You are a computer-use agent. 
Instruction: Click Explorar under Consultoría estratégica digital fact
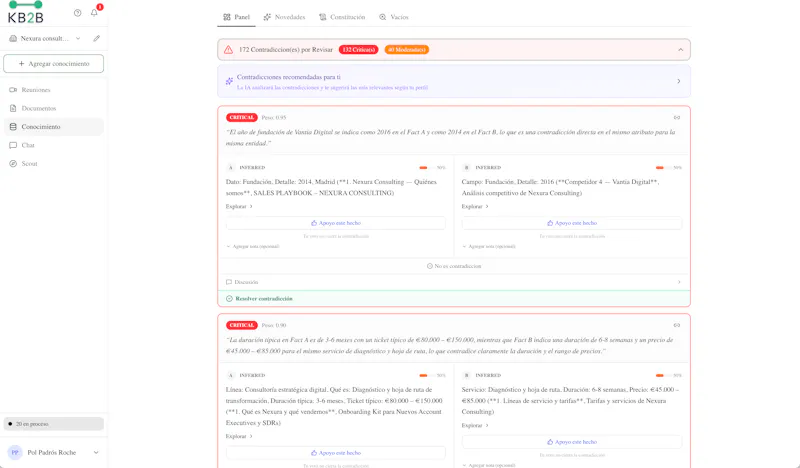point(239,436)
